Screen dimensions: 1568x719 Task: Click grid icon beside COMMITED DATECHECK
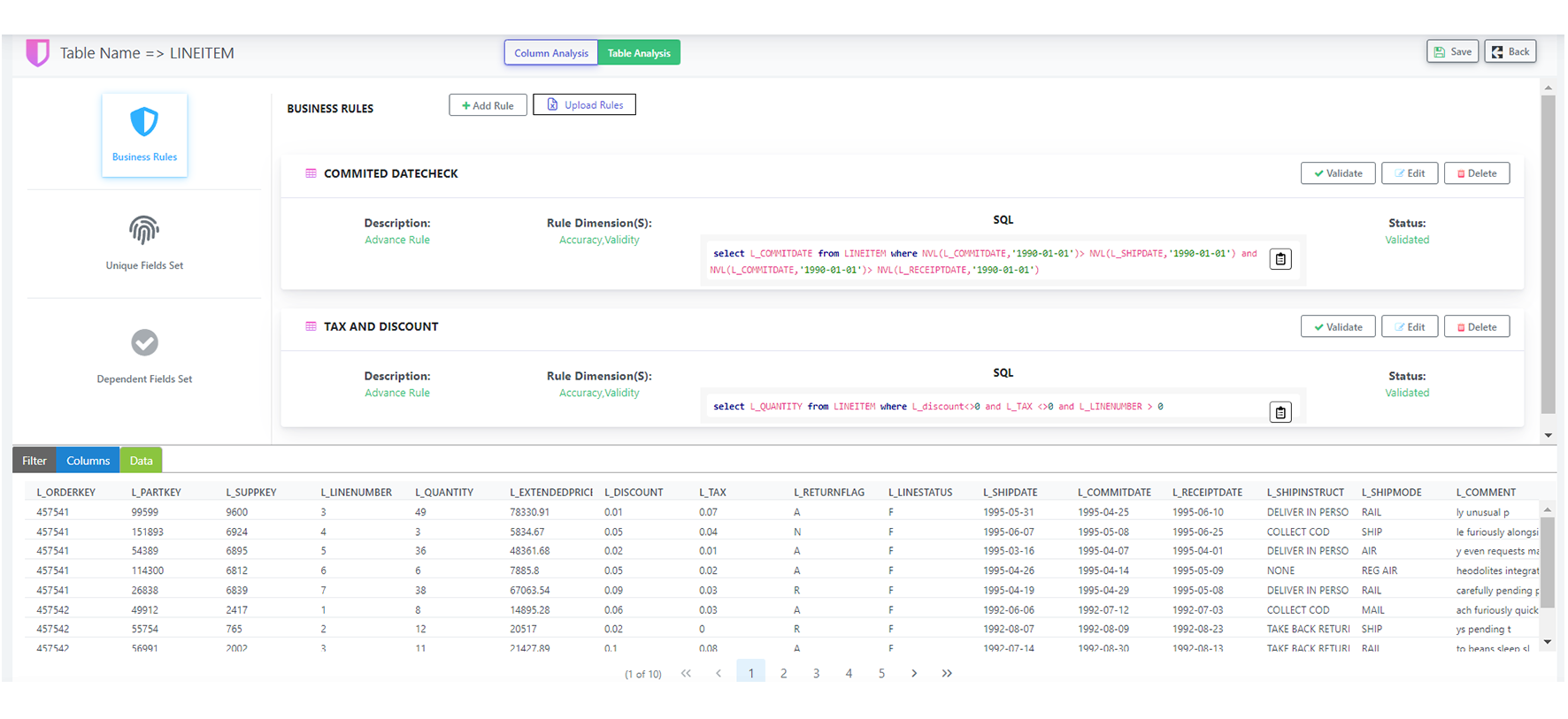click(x=311, y=173)
